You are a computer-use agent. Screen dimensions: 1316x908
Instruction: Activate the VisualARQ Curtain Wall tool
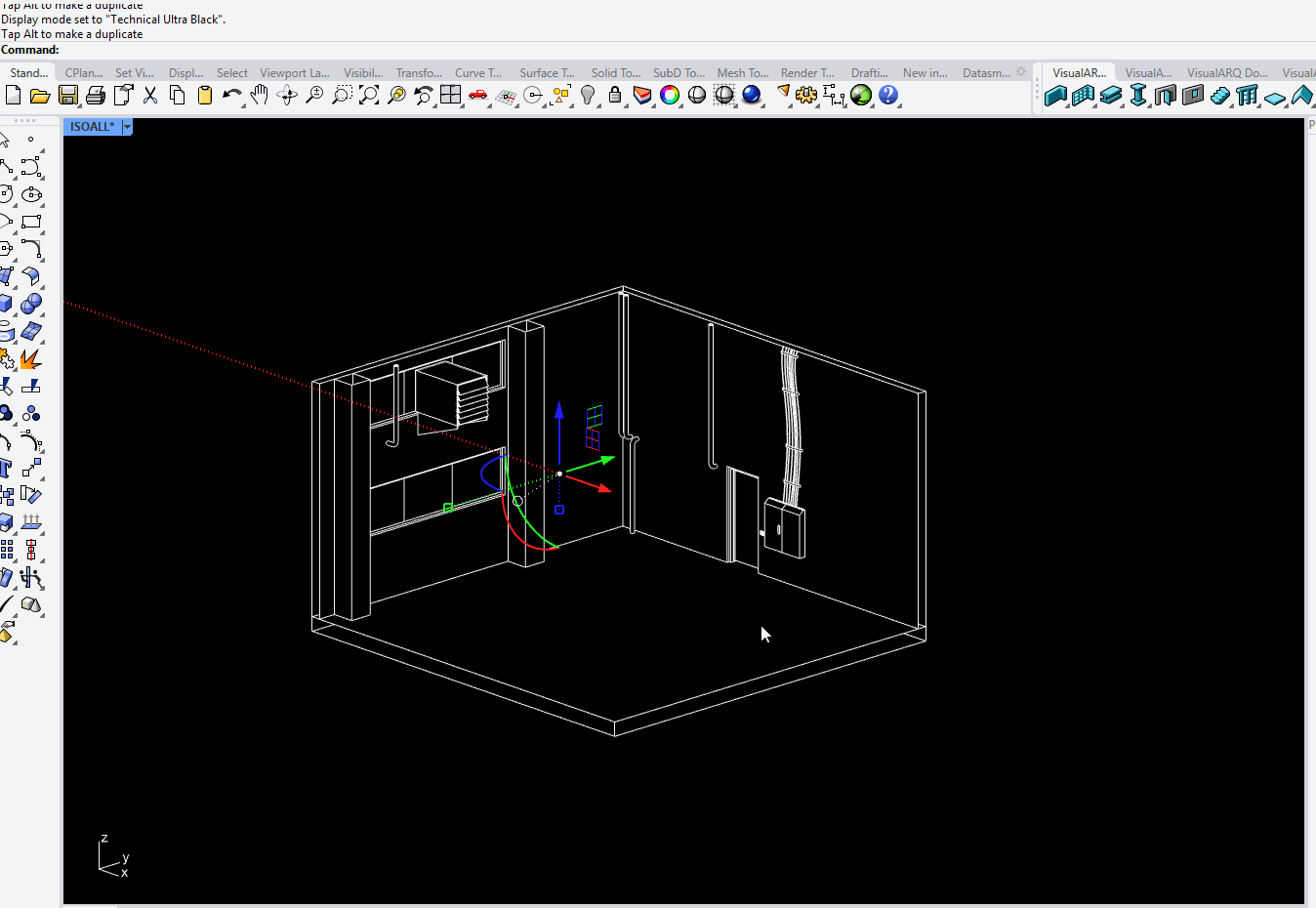click(1083, 96)
